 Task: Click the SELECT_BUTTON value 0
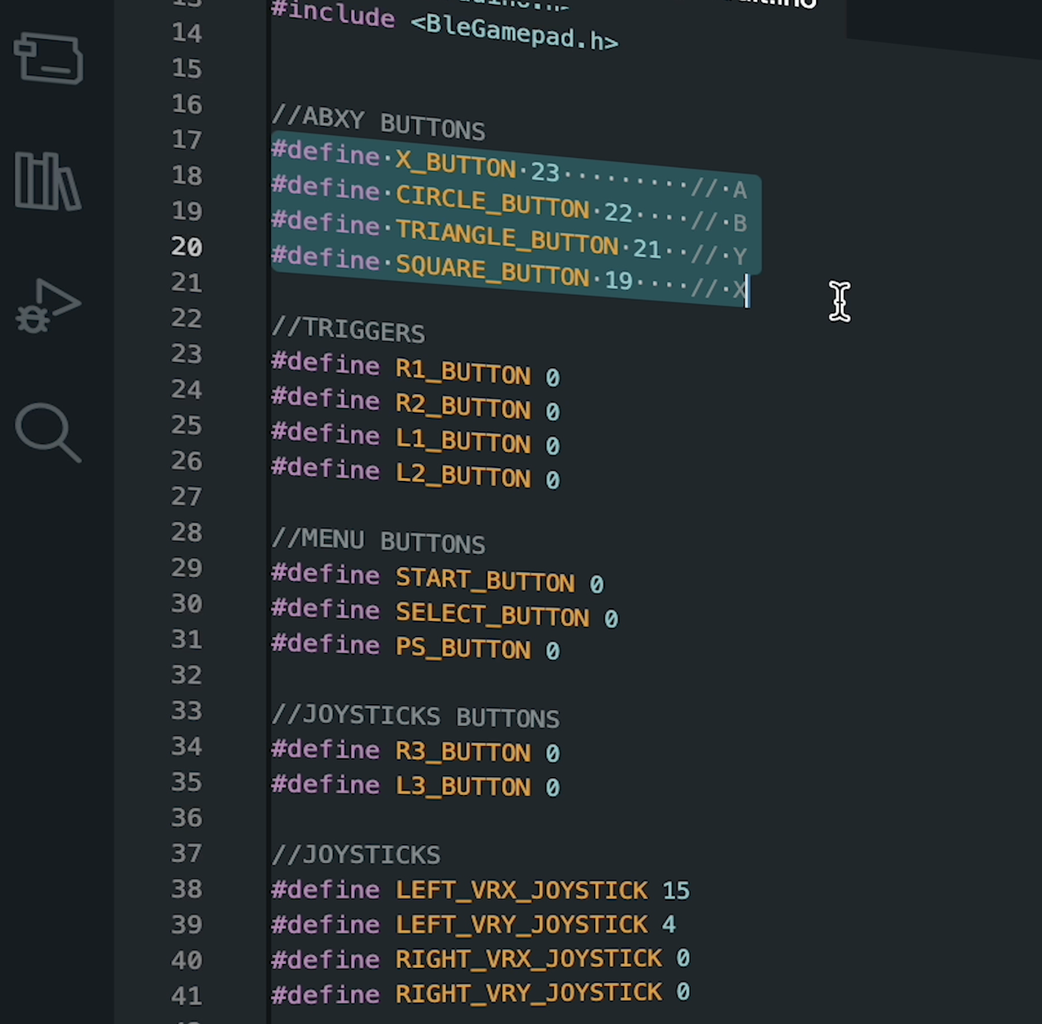tap(611, 618)
